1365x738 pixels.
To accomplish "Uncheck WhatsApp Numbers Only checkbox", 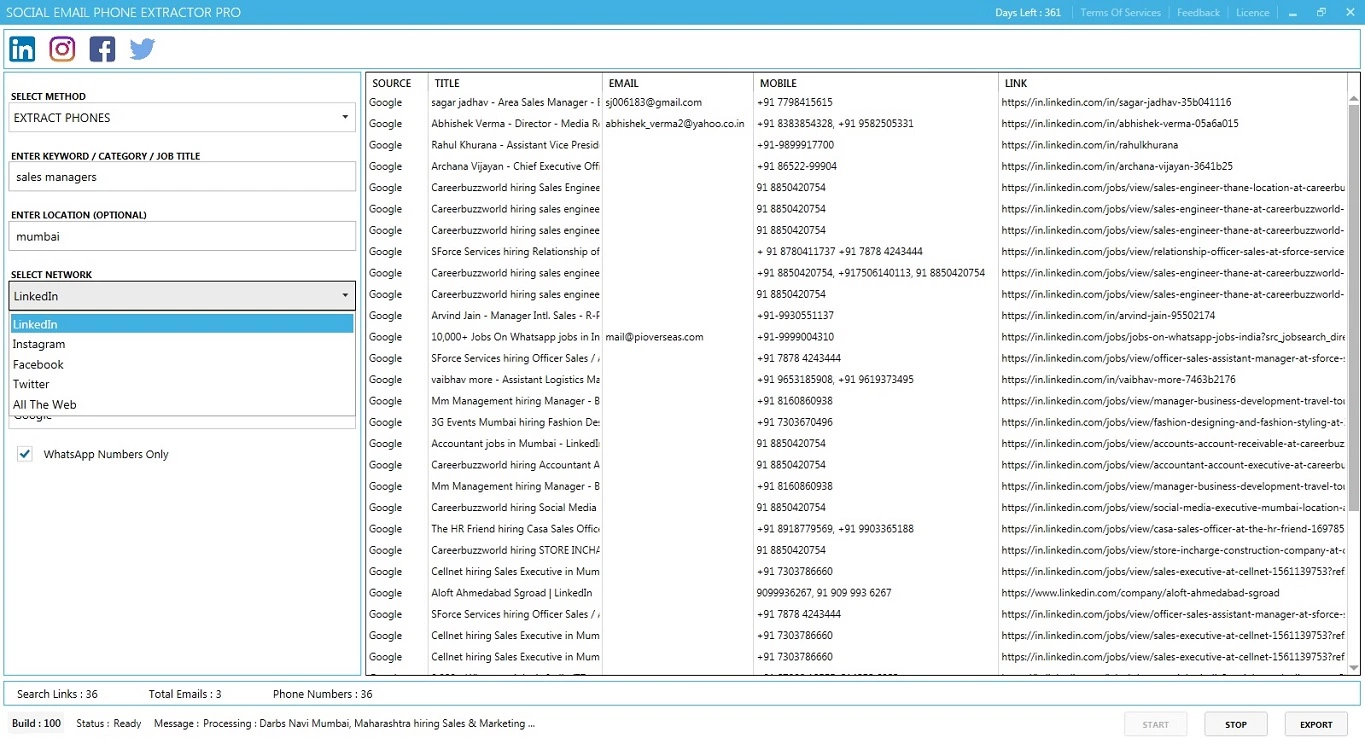I will point(25,454).
